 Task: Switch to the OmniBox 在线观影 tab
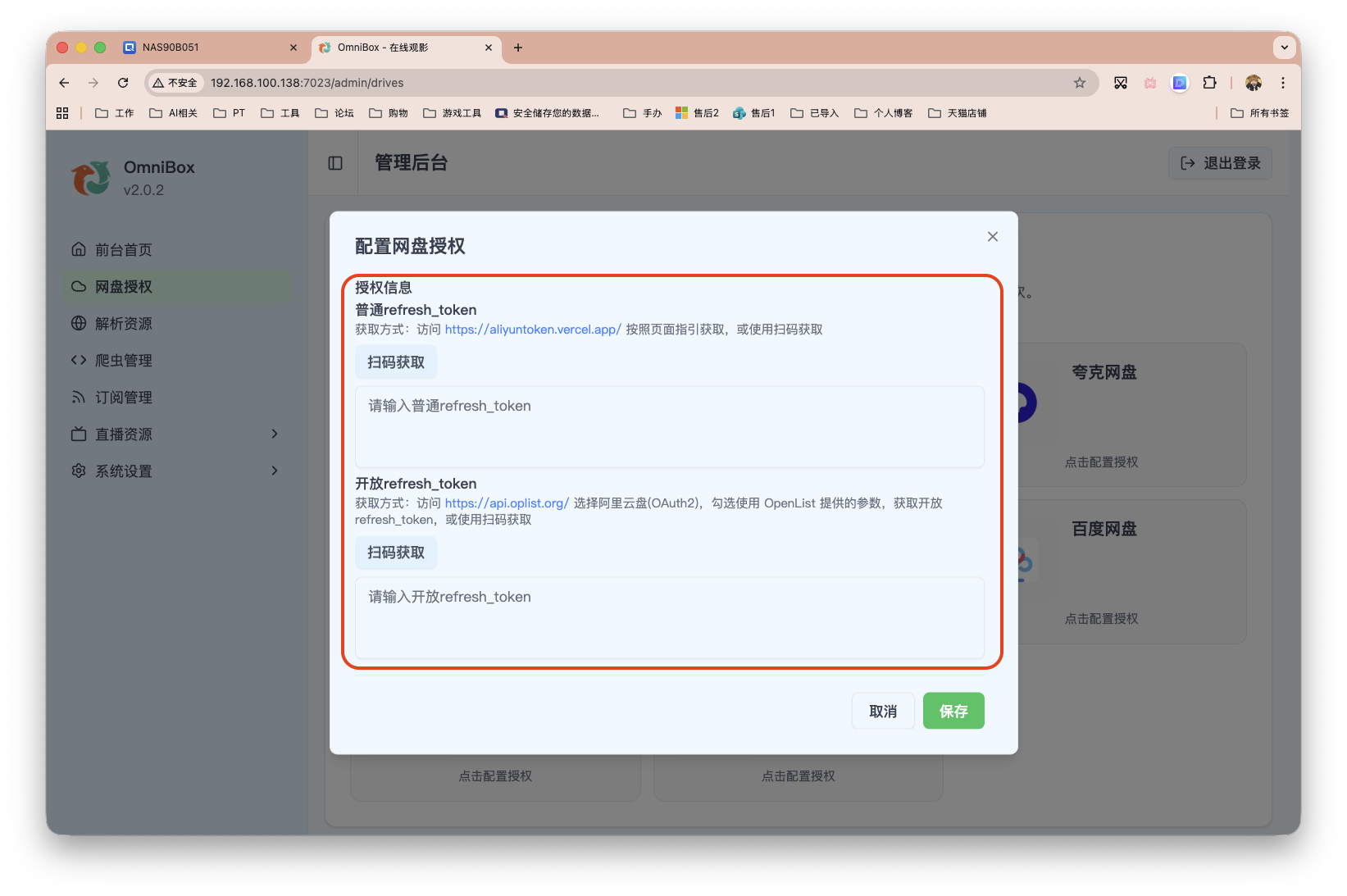[x=394, y=48]
